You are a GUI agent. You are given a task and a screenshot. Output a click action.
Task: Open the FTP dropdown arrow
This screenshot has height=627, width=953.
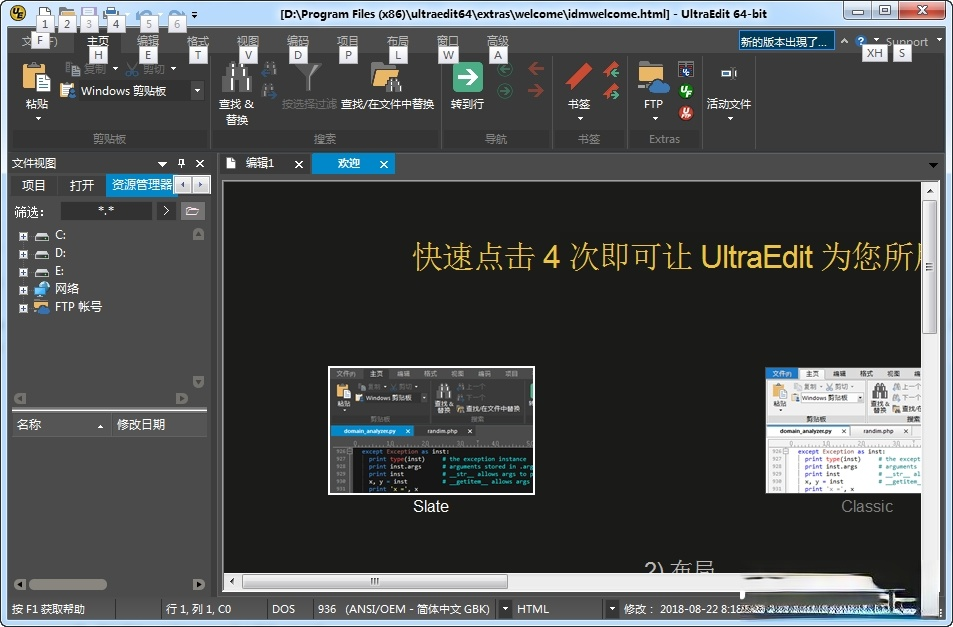(x=655, y=118)
